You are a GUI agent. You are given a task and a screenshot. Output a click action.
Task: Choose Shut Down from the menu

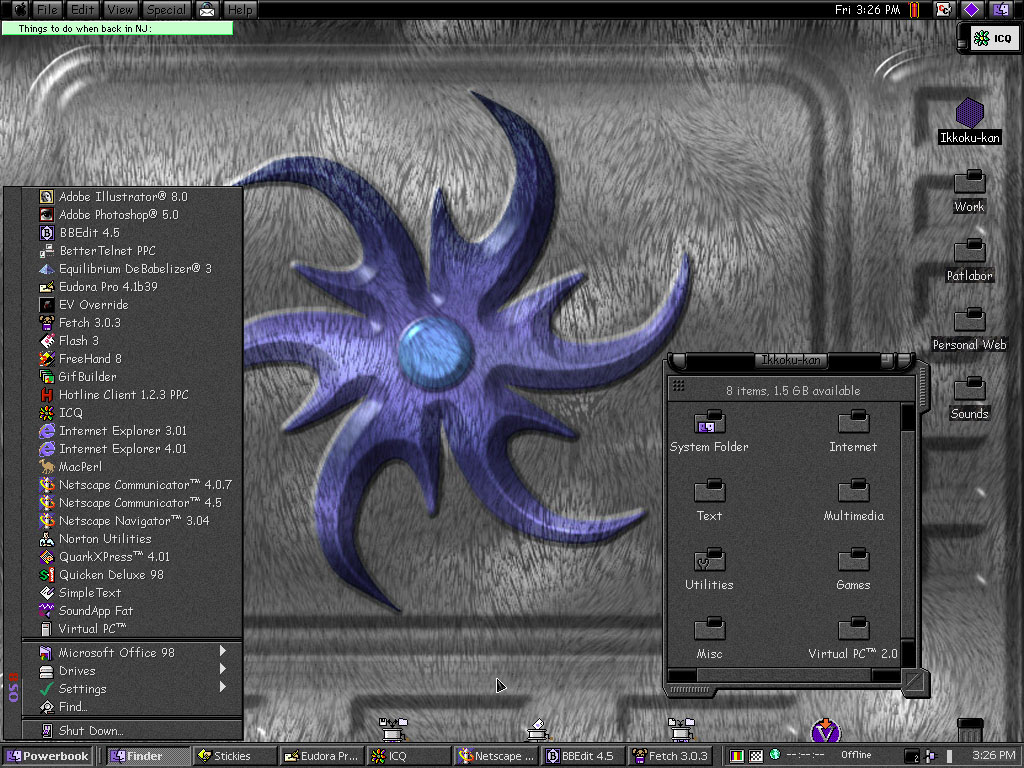point(90,731)
